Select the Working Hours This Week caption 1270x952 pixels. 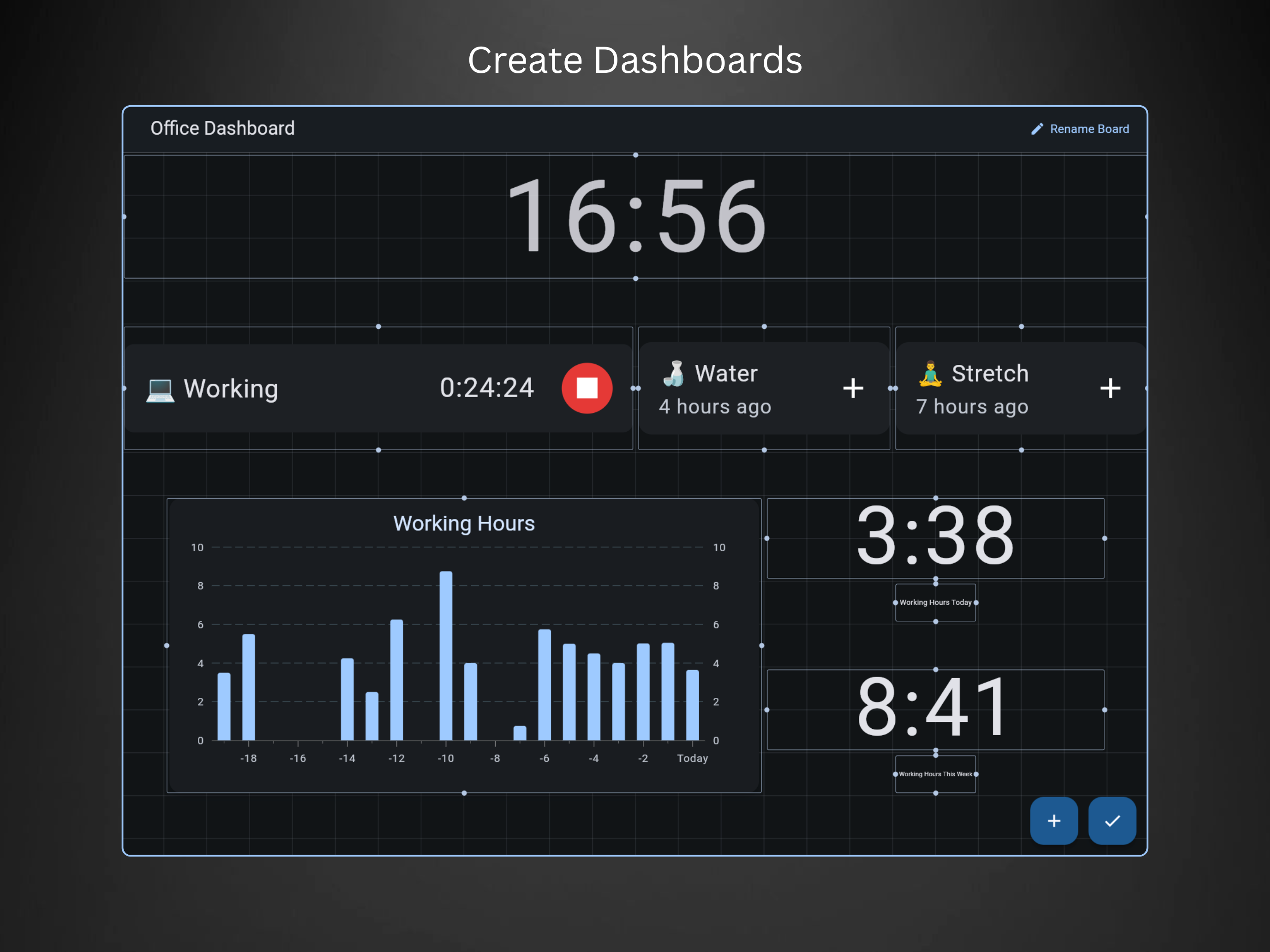click(935, 773)
